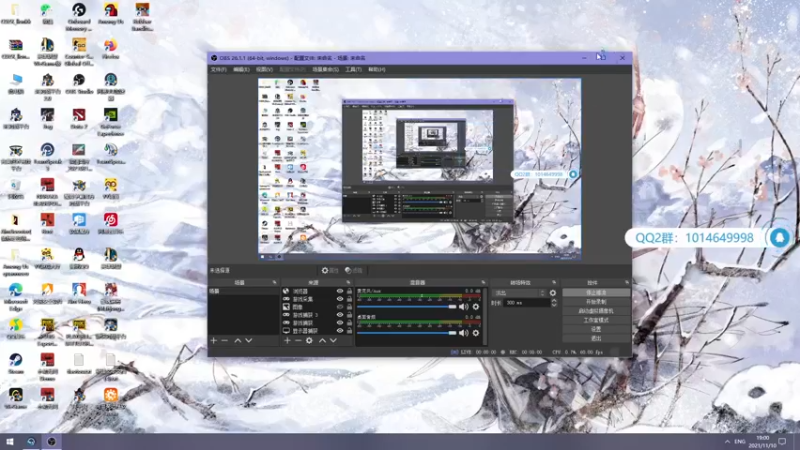Open the 场景集合(S) menu in OBS
Image resolution: width=800 pixels, height=450 pixels.
pos(326,69)
